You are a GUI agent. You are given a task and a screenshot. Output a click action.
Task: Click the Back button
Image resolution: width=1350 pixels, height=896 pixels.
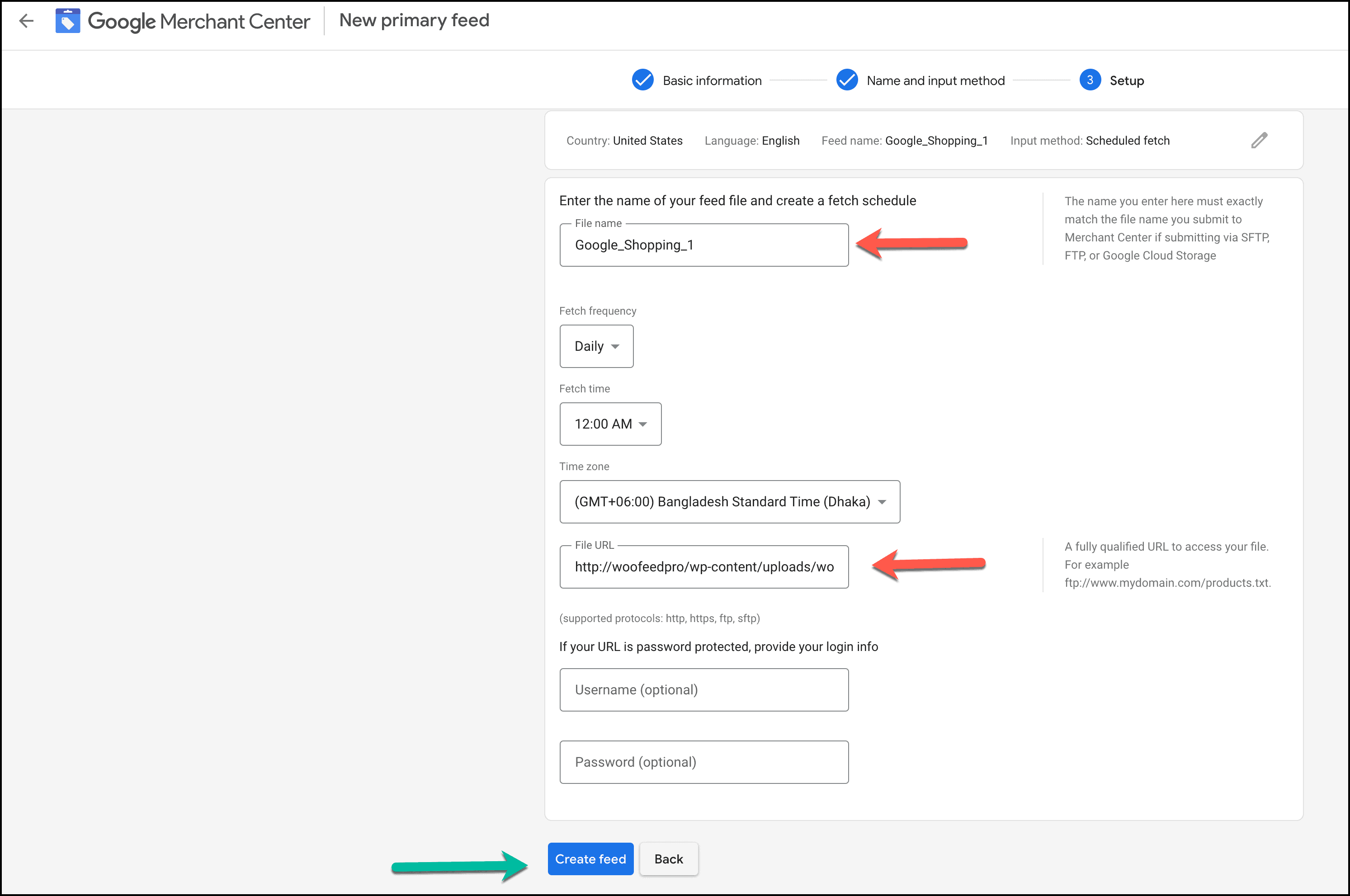668,859
